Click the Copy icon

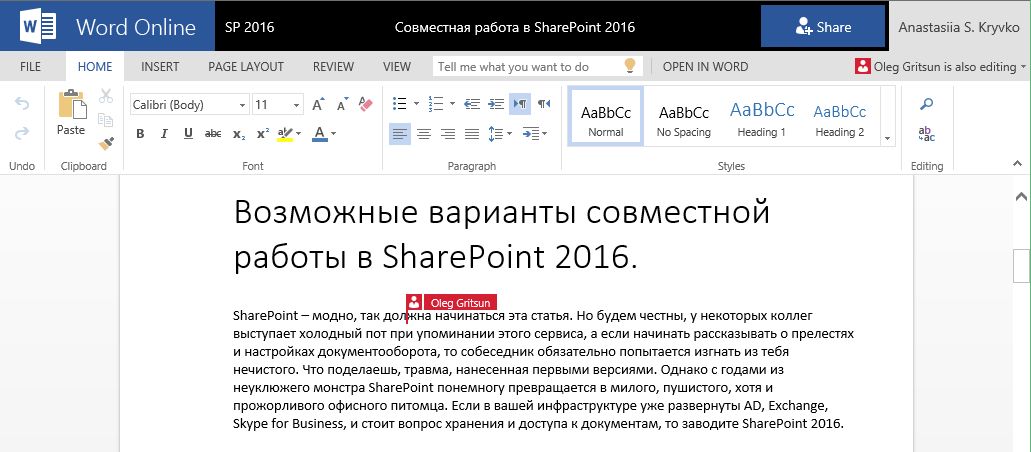tap(105, 120)
